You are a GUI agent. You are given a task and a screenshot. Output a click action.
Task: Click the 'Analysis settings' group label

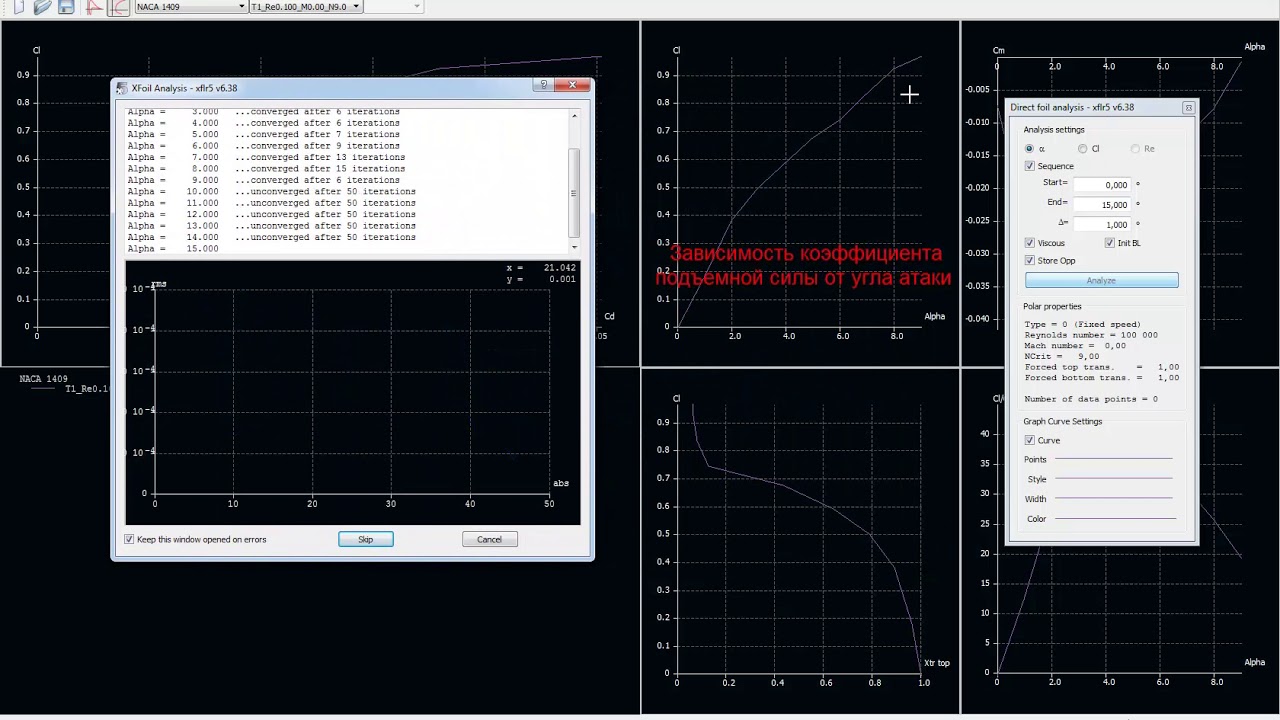coord(1054,129)
